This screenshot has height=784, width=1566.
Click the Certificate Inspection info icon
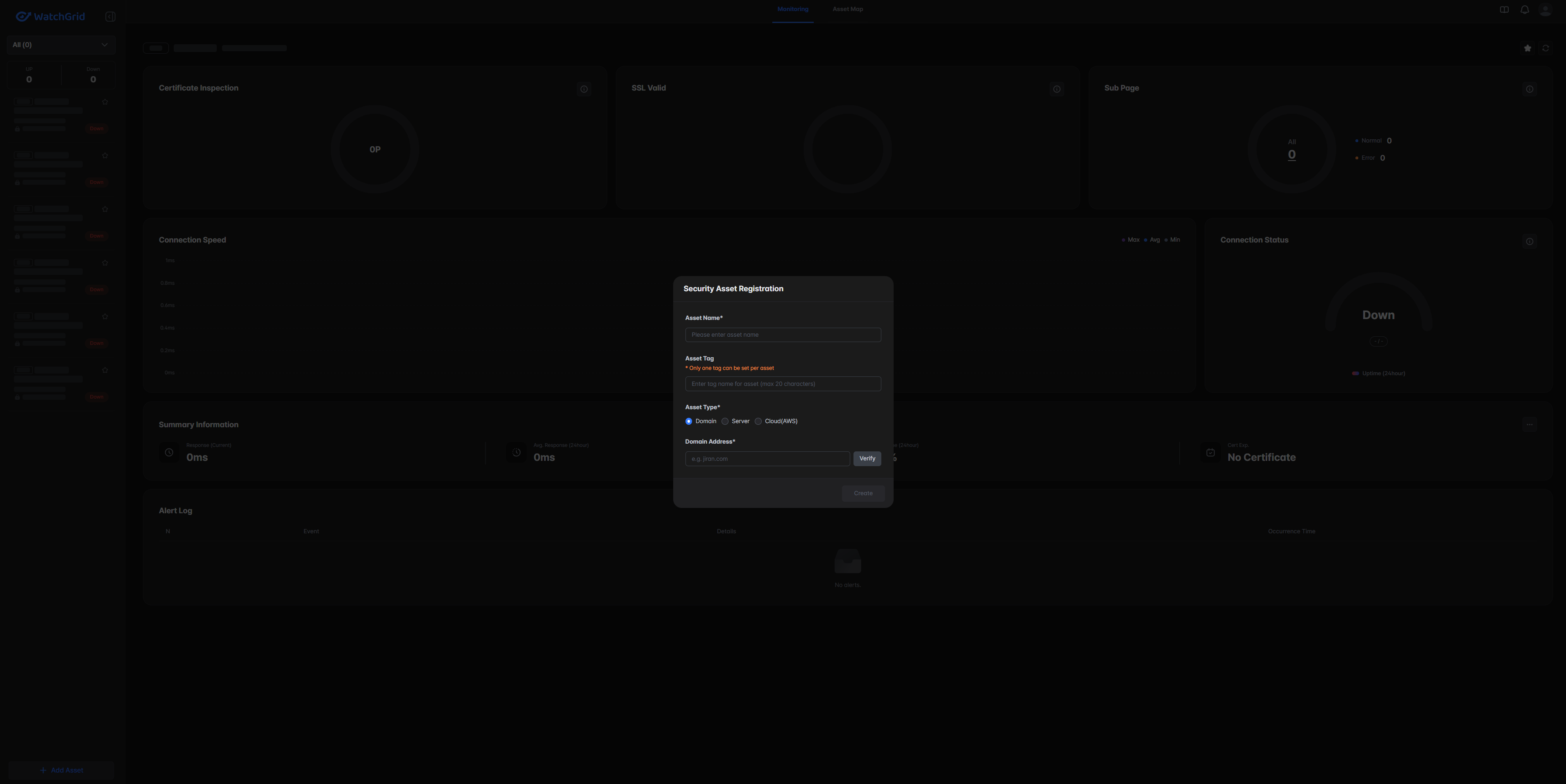coord(583,89)
